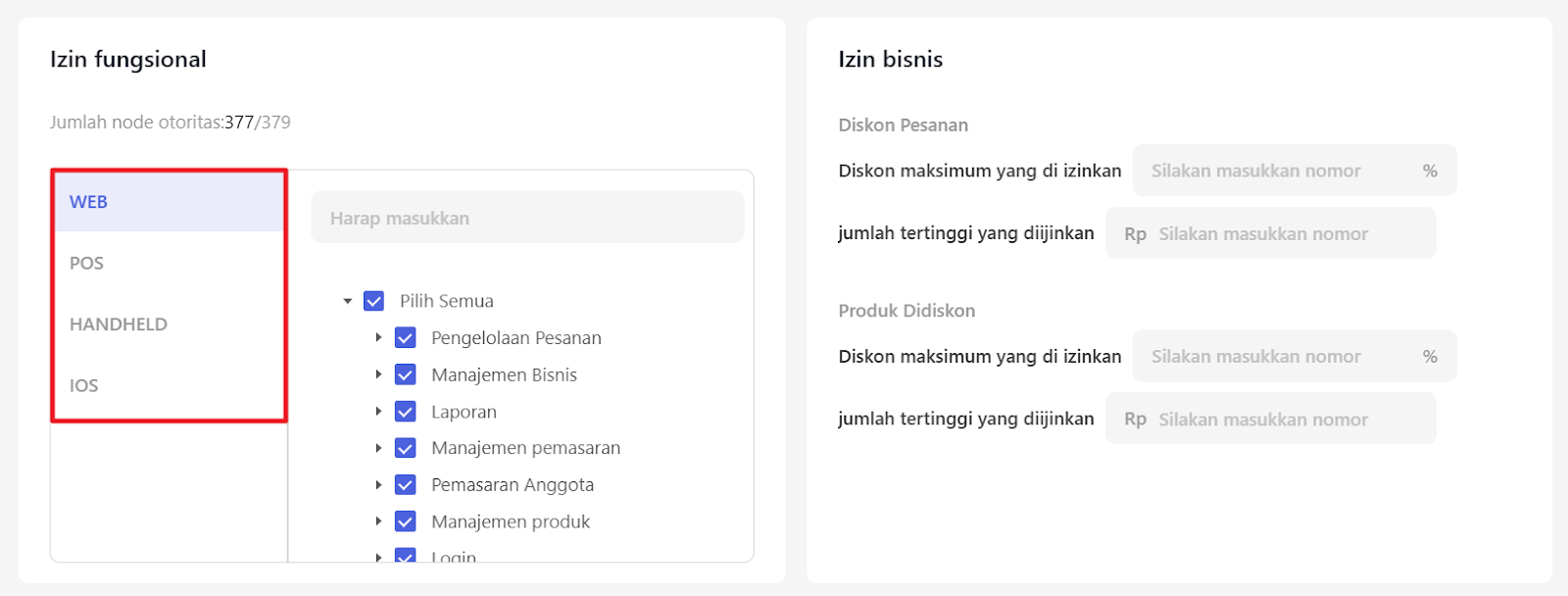
Task: Toggle the Pengelolaan Pesanan checkbox
Action: pyautogui.click(x=405, y=338)
